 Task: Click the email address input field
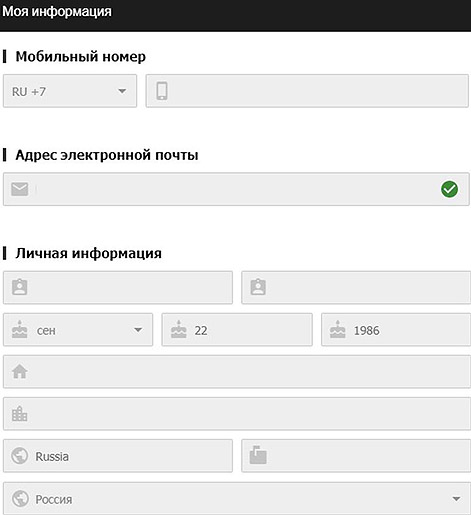click(236, 189)
